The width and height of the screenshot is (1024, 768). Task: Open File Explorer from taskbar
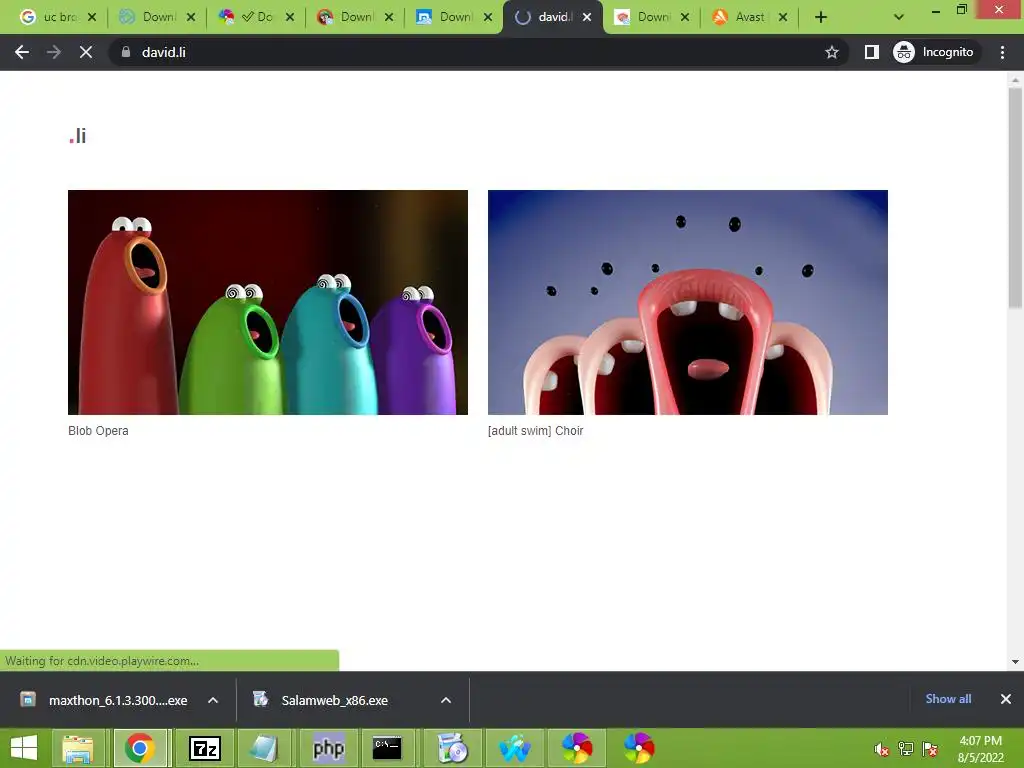[78, 748]
